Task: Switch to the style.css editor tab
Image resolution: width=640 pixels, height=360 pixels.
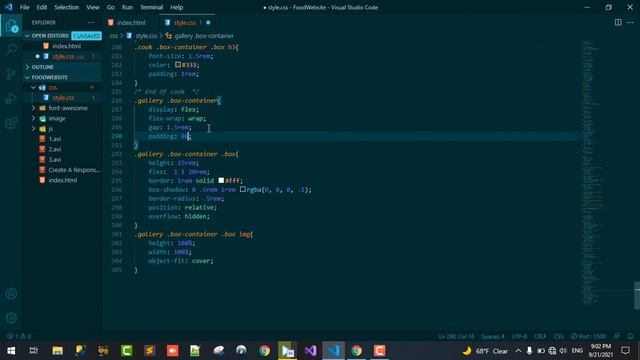Action: 184,22
